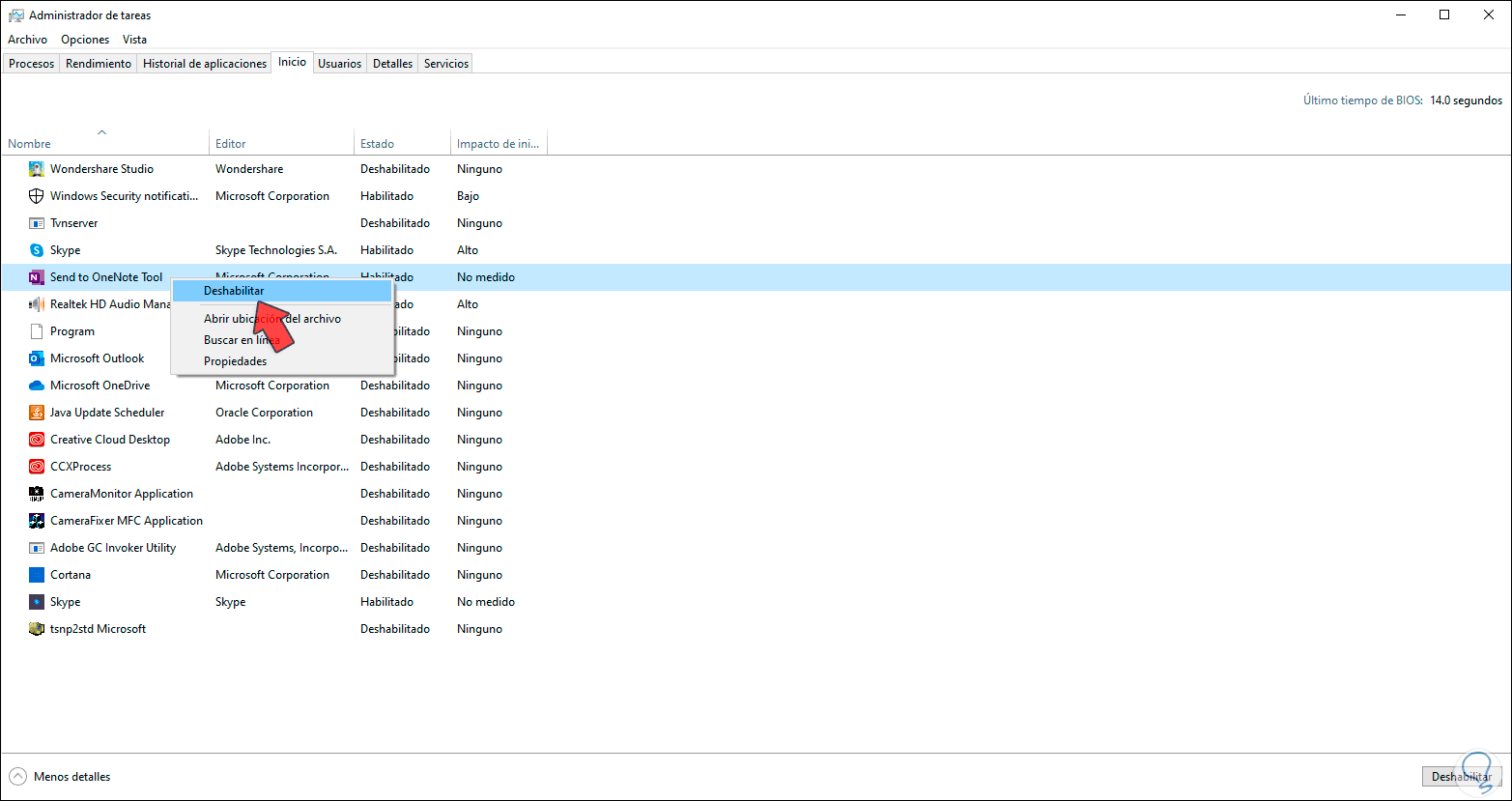Click Skype Technologies S.A. editor cell
Screen dimensions: 1512x801
tap(276, 250)
